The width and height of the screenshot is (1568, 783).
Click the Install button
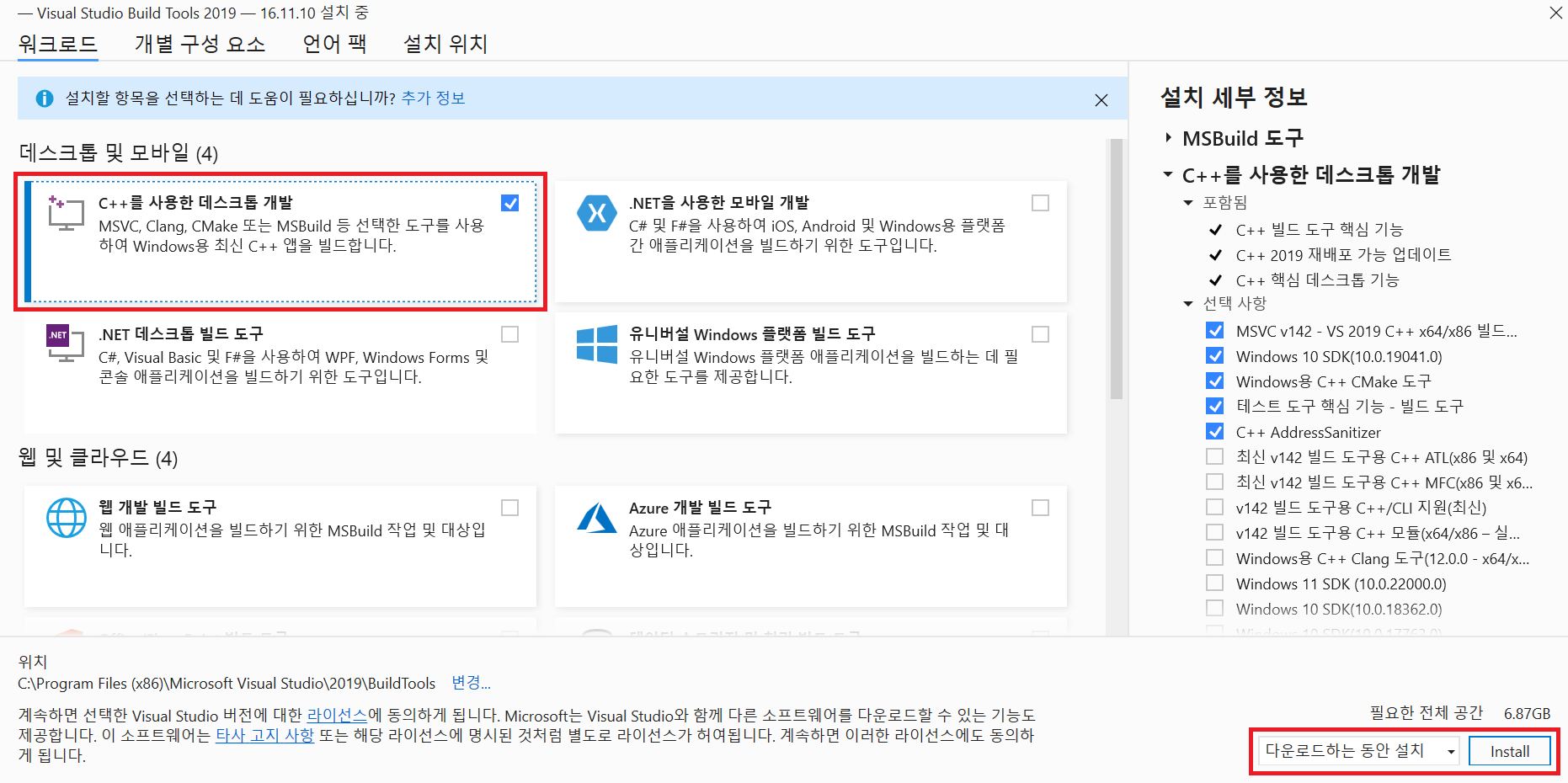[x=1509, y=751]
